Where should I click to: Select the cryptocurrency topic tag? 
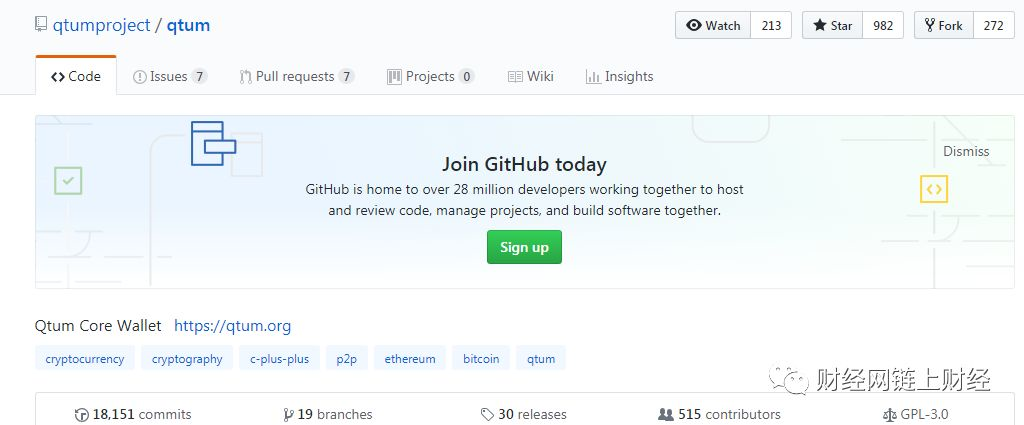click(x=85, y=358)
